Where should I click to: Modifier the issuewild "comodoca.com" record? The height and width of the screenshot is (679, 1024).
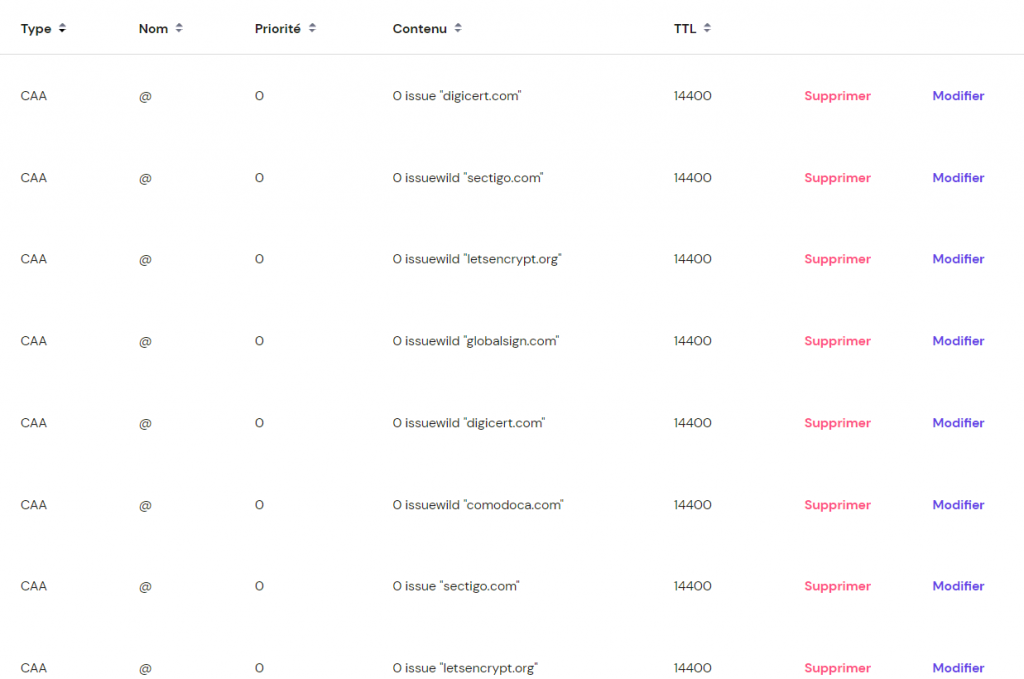[958, 505]
